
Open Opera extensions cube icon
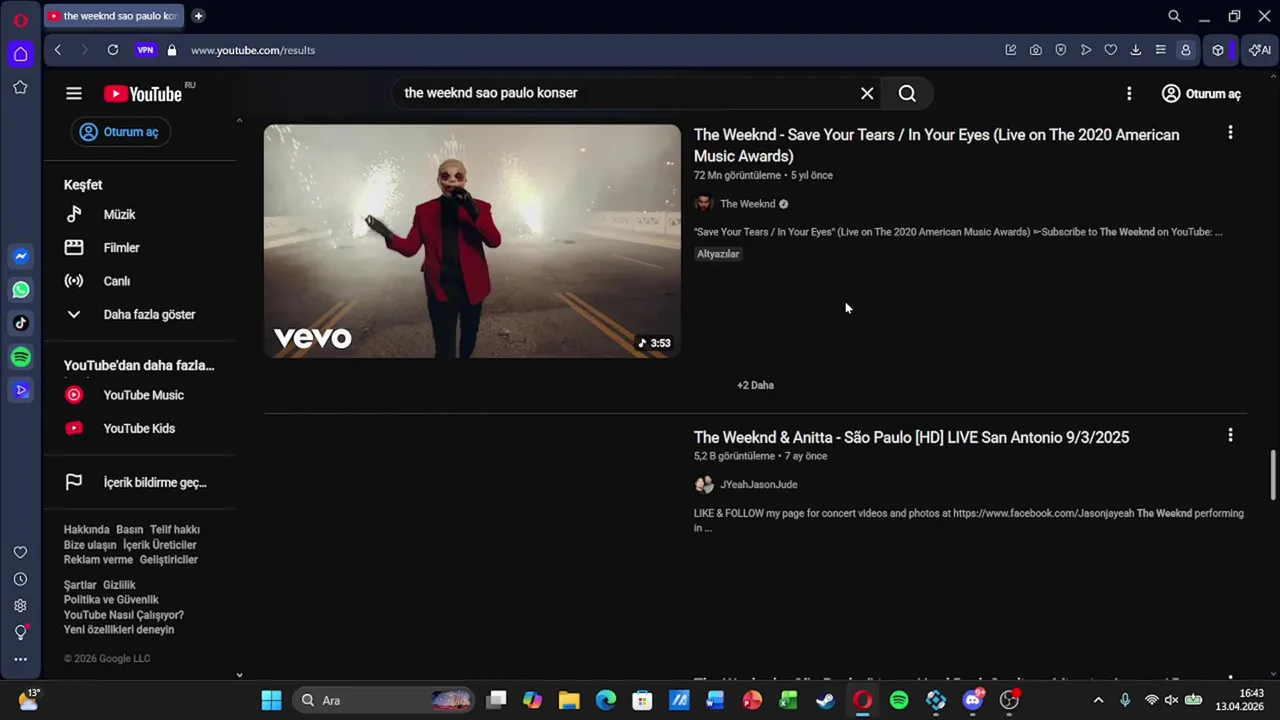click(1218, 50)
